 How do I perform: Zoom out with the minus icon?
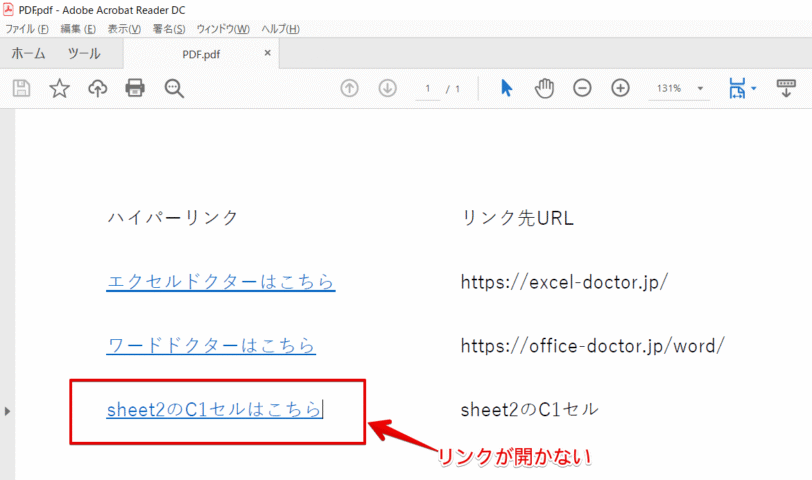pos(582,88)
